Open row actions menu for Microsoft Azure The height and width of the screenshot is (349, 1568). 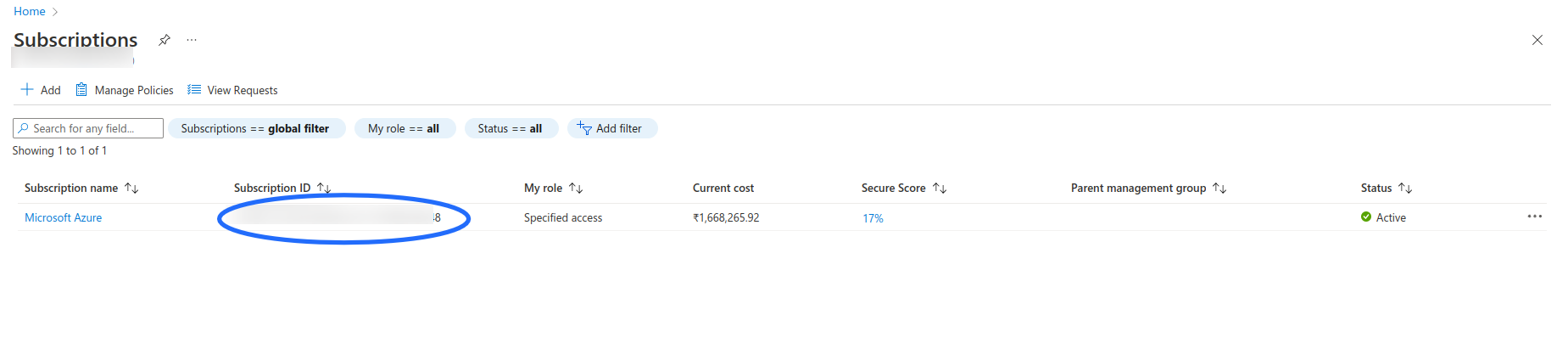pyautogui.click(x=1534, y=217)
